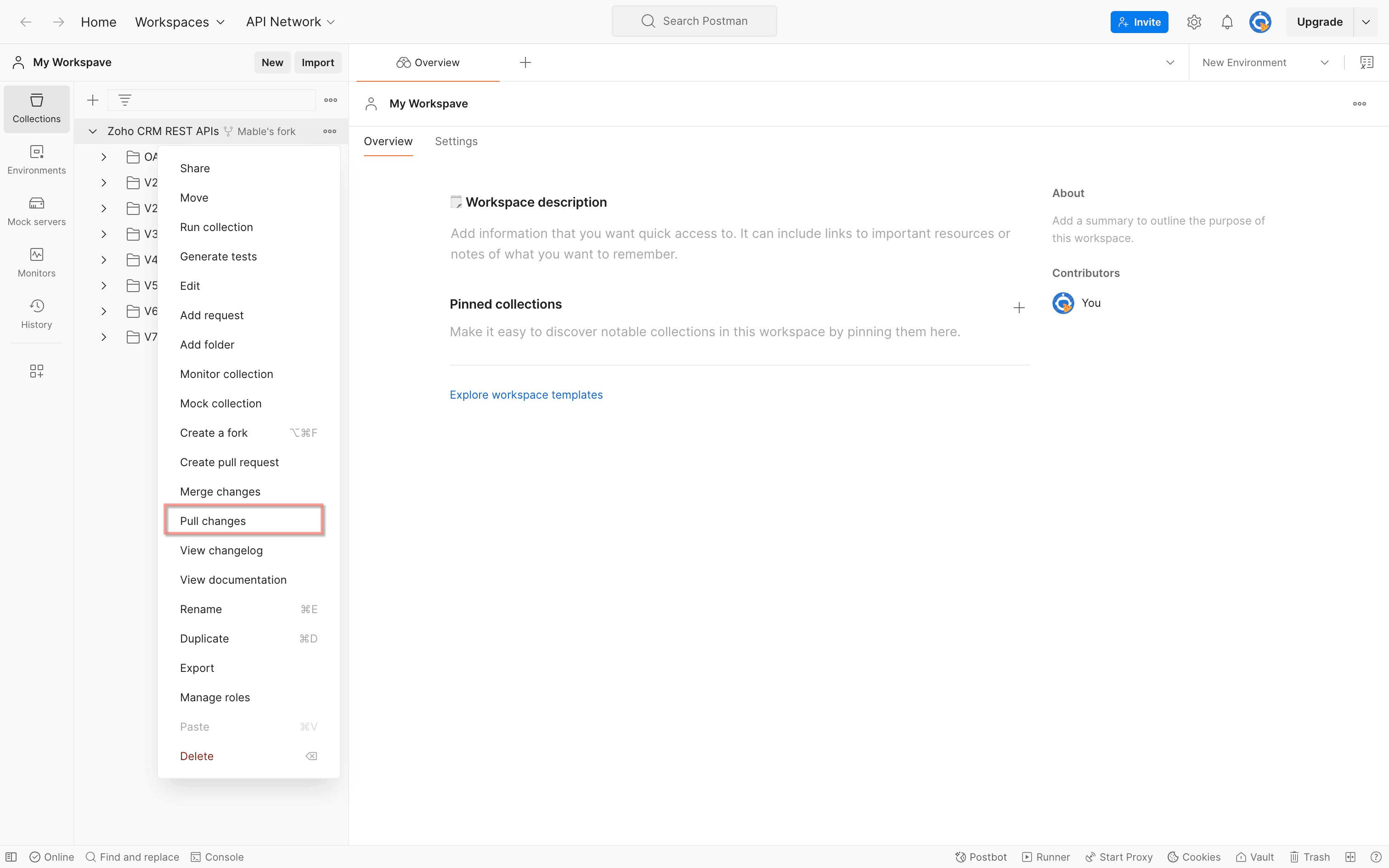
Task: Choose Create pull request from menu
Action: pyautogui.click(x=229, y=462)
